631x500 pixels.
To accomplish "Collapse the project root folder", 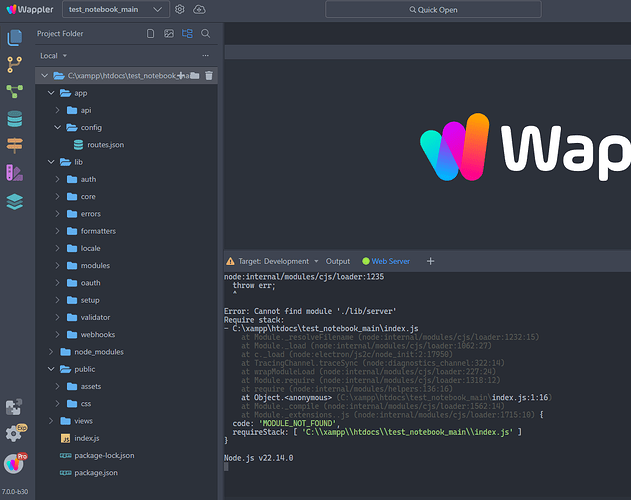I will [x=45, y=76].
